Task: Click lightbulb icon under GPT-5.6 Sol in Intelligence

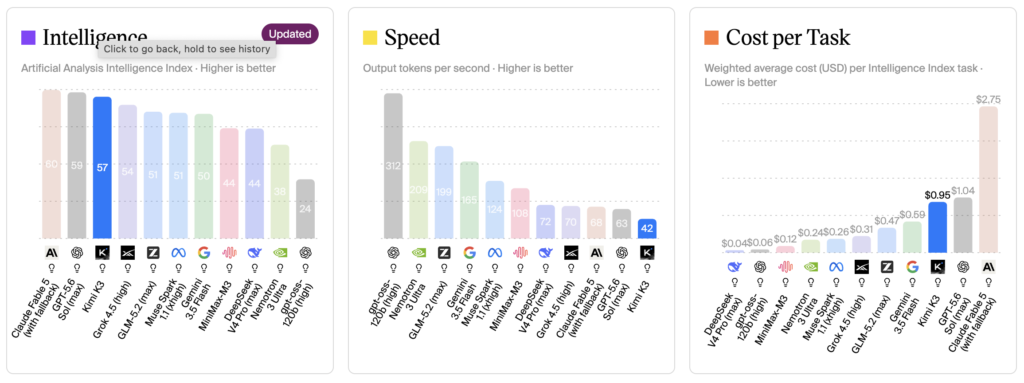Action: tap(77, 267)
